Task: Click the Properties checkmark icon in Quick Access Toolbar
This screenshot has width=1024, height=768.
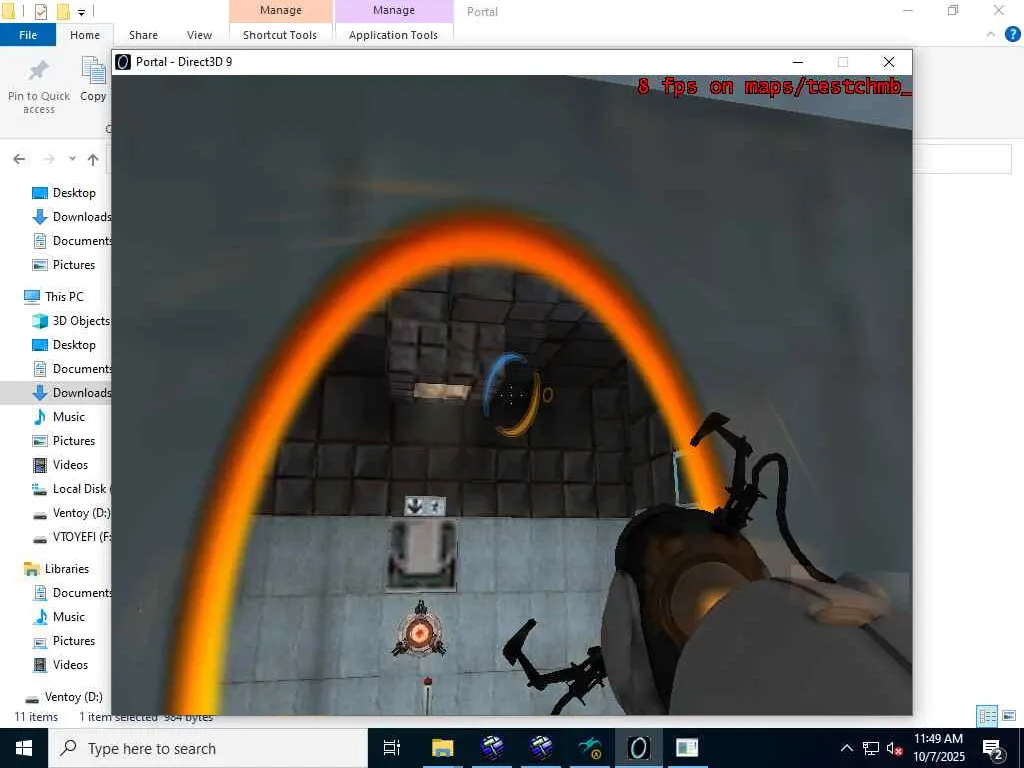Action: (x=40, y=11)
